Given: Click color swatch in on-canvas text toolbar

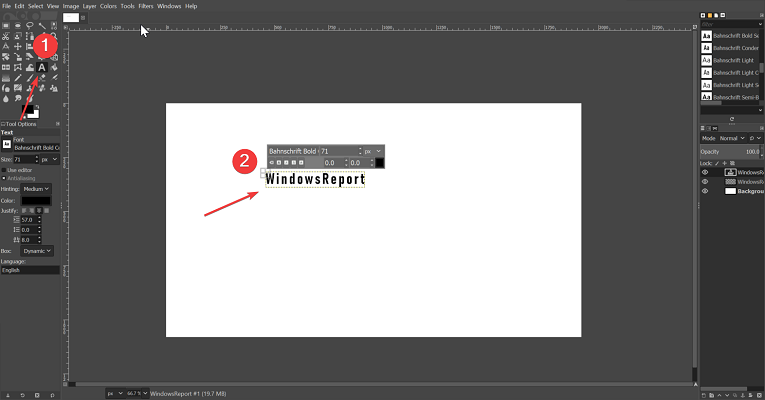Looking at the screenshot, I should 380,163.
